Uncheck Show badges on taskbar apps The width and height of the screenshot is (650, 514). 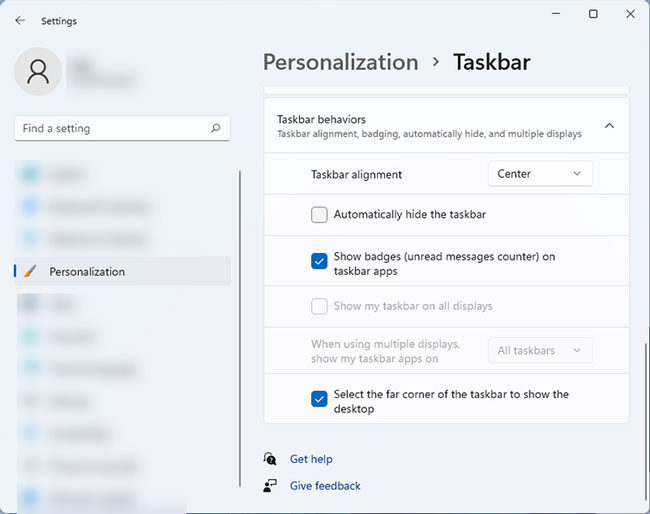pos(319,262)
